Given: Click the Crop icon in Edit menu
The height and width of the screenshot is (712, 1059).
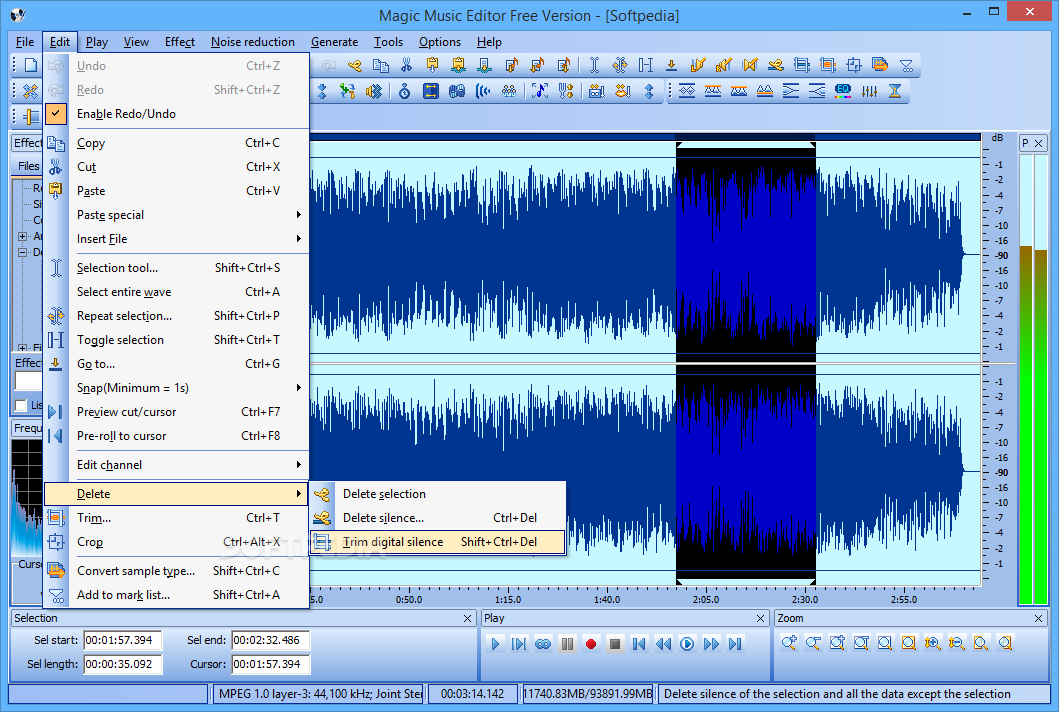Looking at the screenshot, I should (x=57, y=542).
